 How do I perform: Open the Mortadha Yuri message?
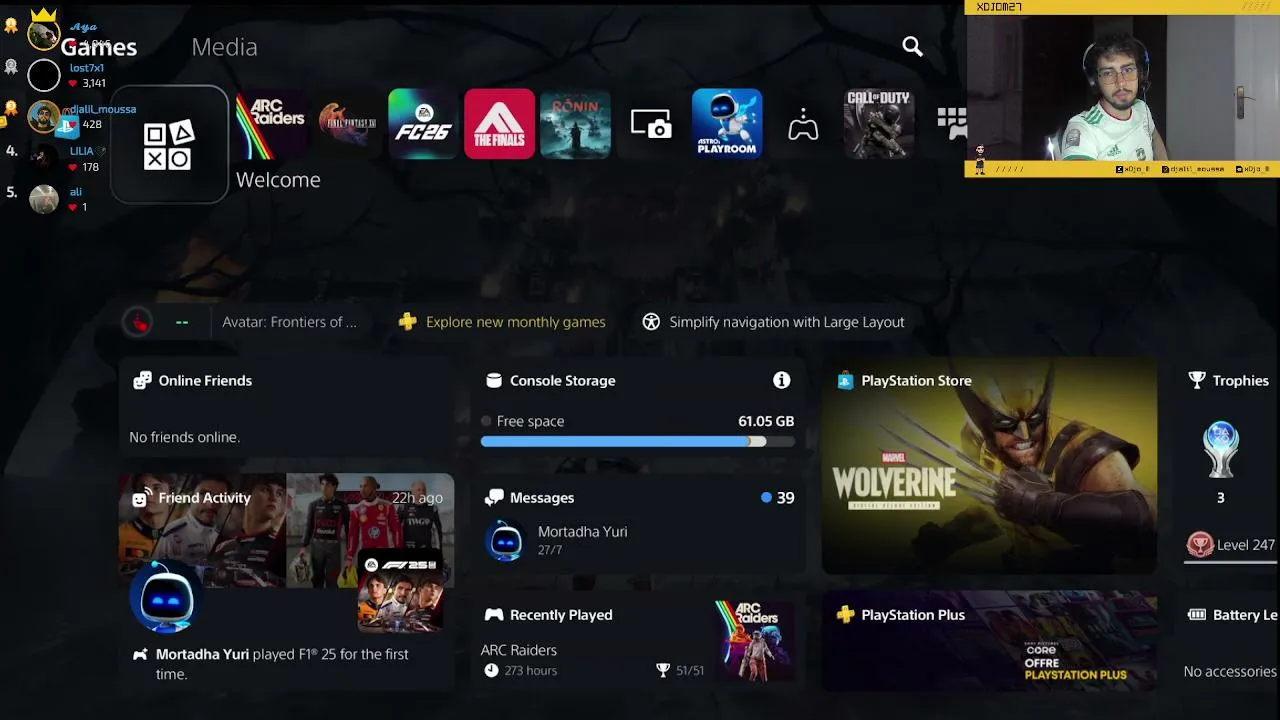[638, 541]
